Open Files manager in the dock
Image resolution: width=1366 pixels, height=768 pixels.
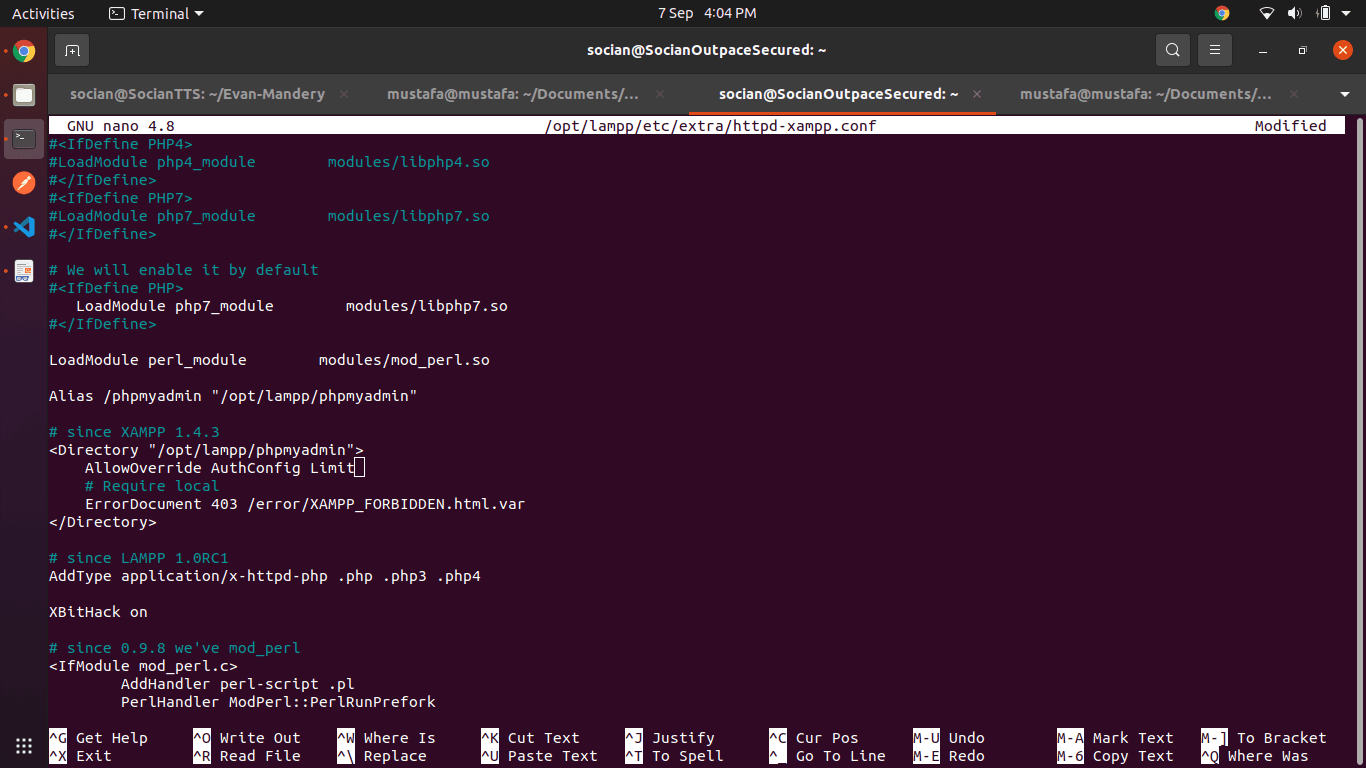tap(24, 96)
